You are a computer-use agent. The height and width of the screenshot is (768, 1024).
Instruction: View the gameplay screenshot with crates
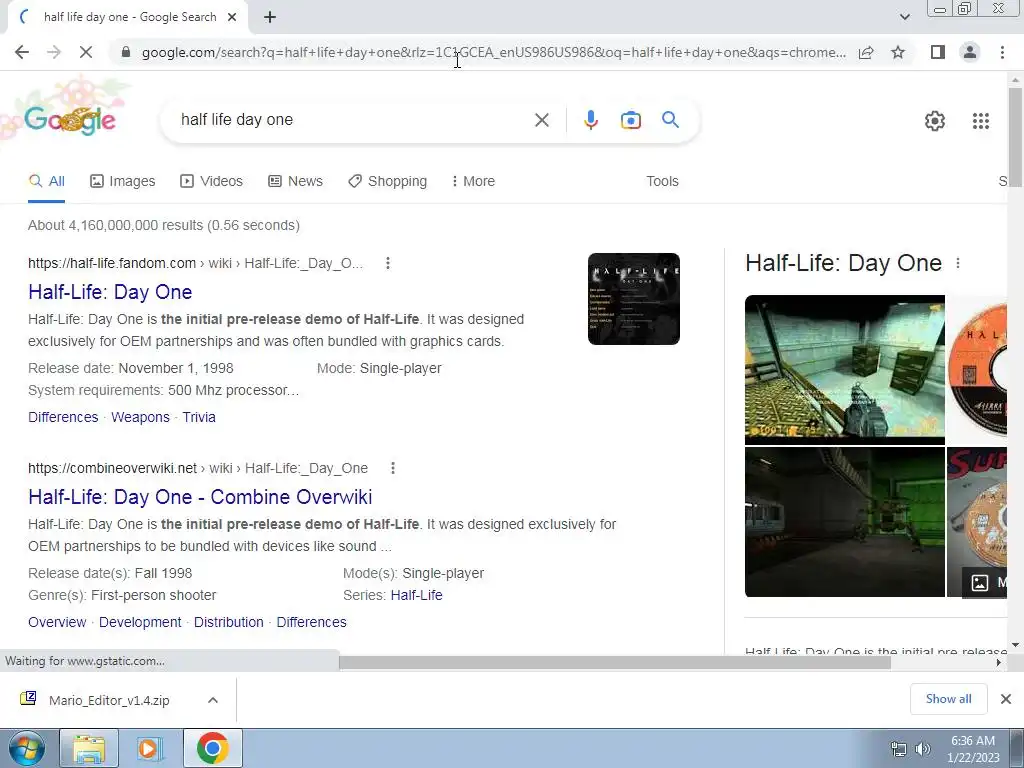(x=844, y=370)
